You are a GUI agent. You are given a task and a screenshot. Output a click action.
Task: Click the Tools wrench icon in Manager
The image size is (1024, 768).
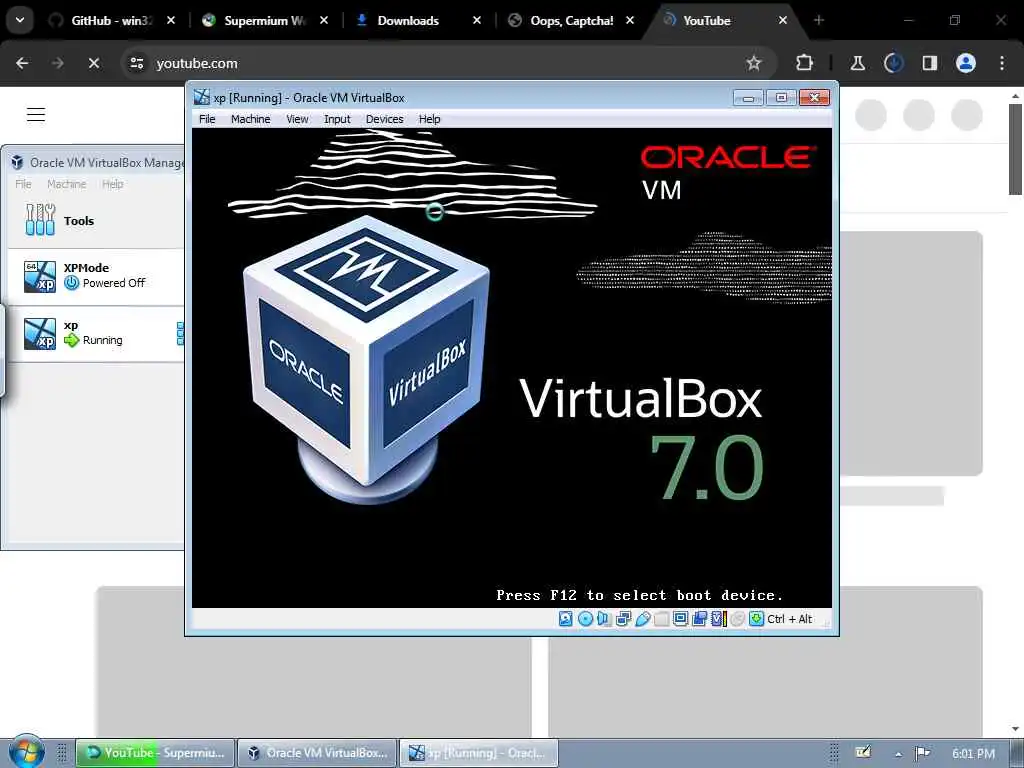coord(40,219)
